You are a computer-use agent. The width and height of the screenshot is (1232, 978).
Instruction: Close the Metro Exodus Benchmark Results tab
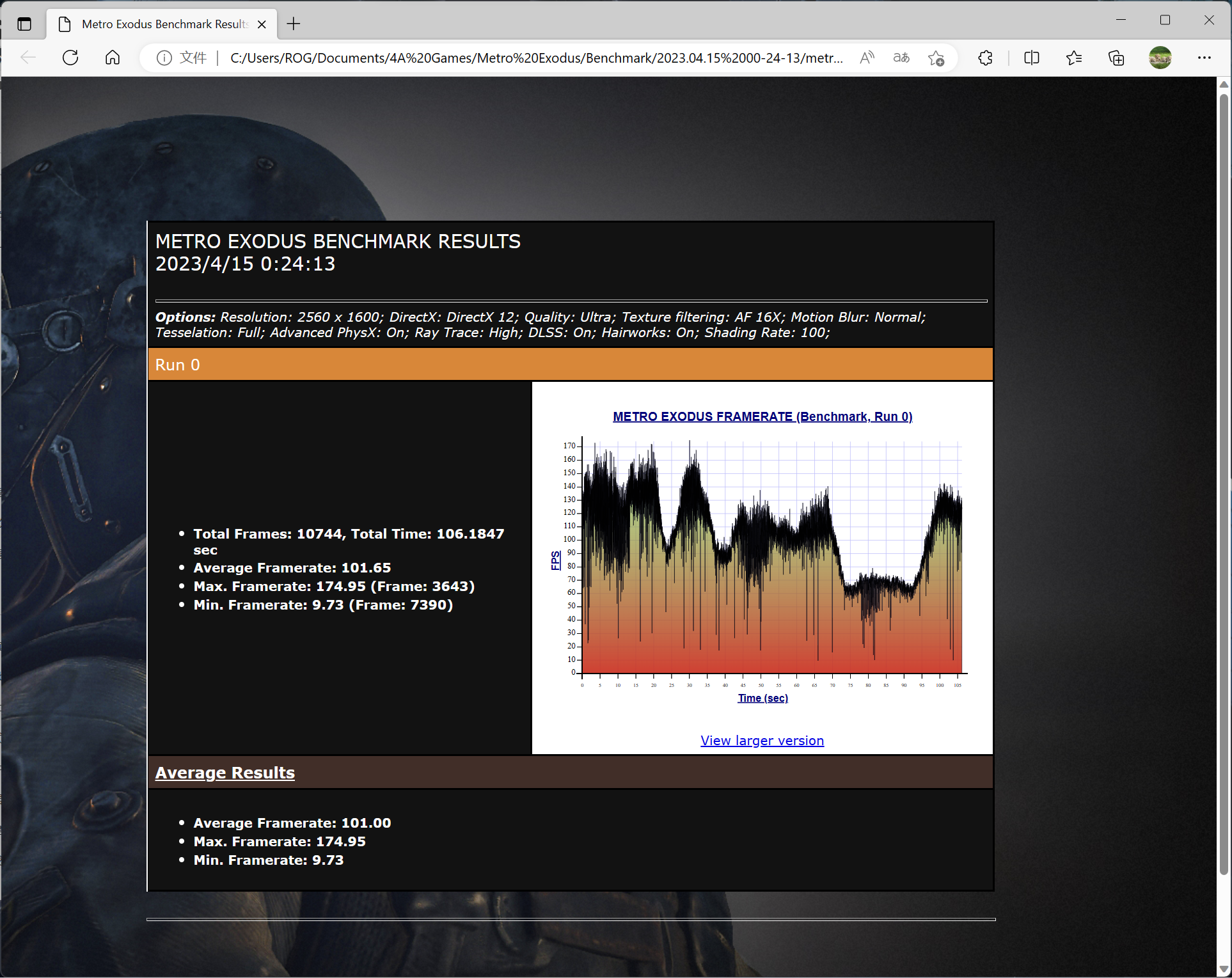click(x=262, y=24)
